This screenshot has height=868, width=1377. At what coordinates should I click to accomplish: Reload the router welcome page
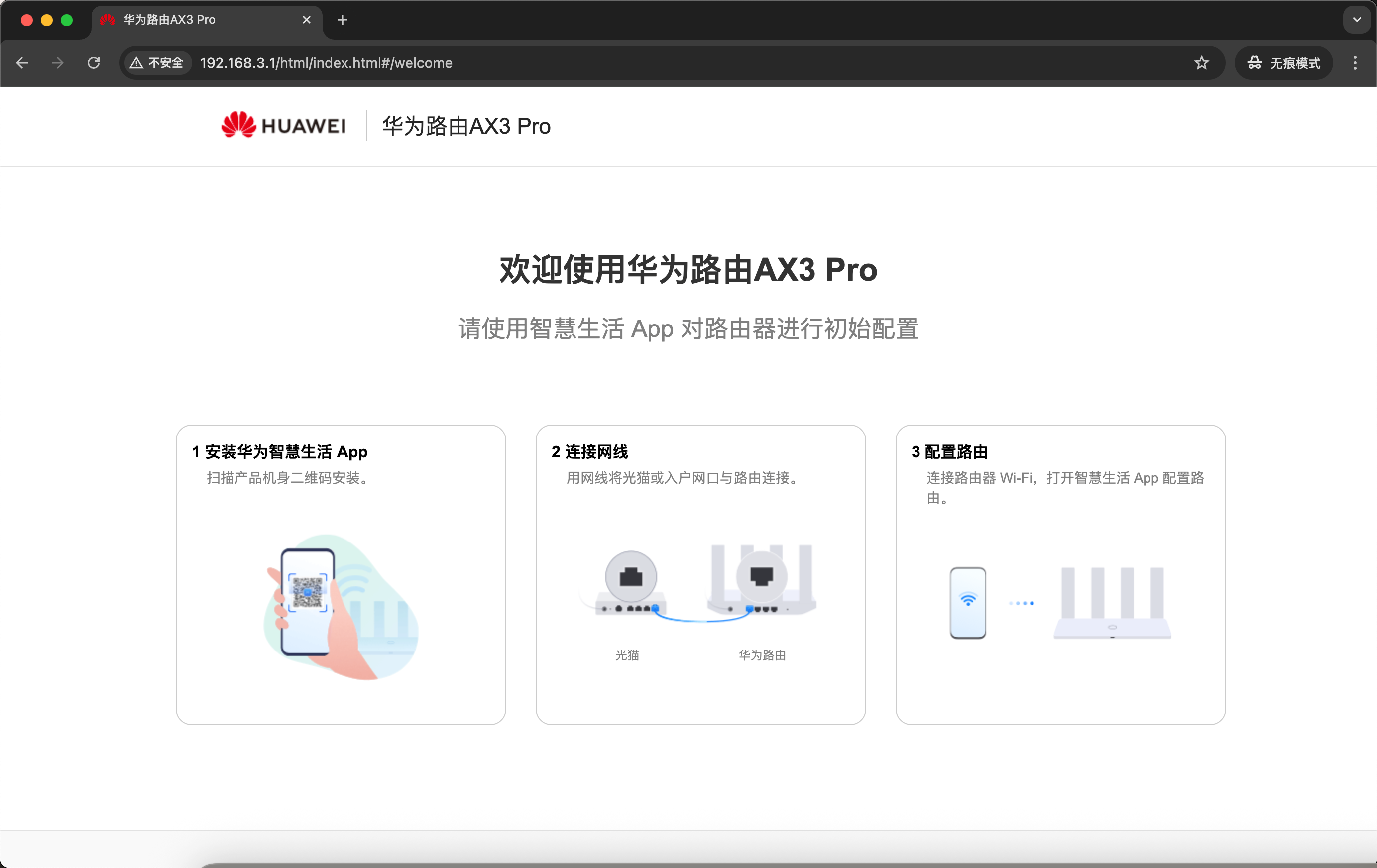[94, 63]
